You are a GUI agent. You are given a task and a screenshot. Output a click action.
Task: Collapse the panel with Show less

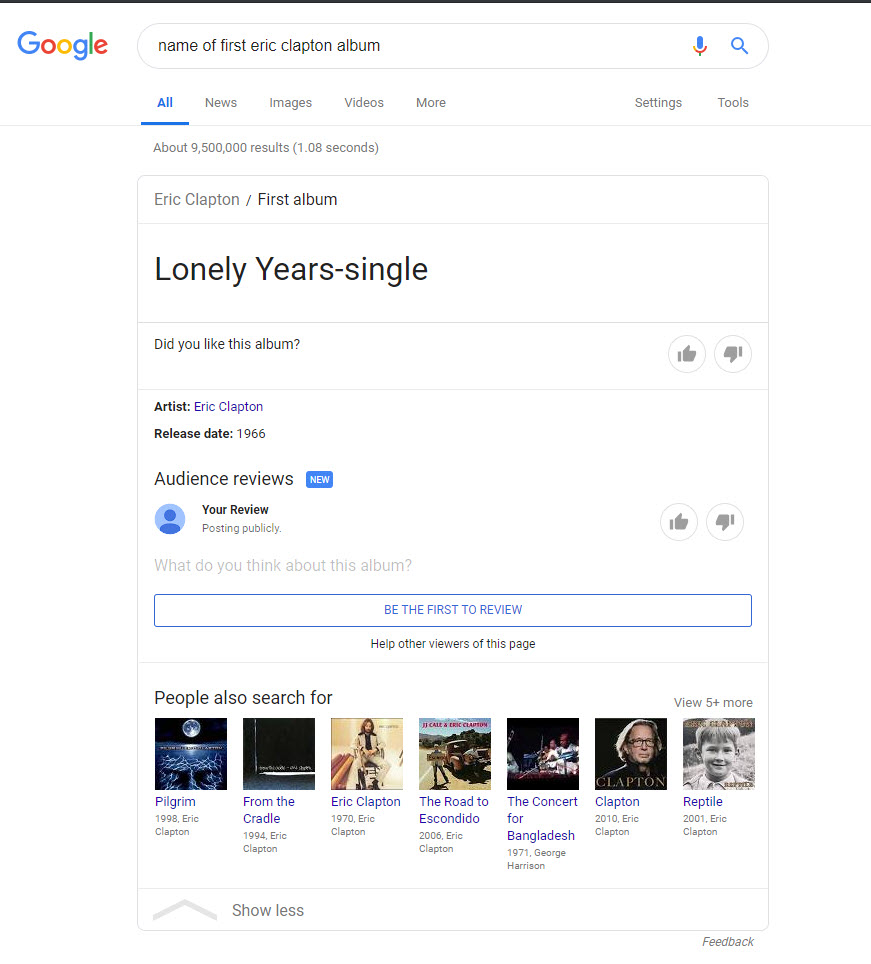267,910
